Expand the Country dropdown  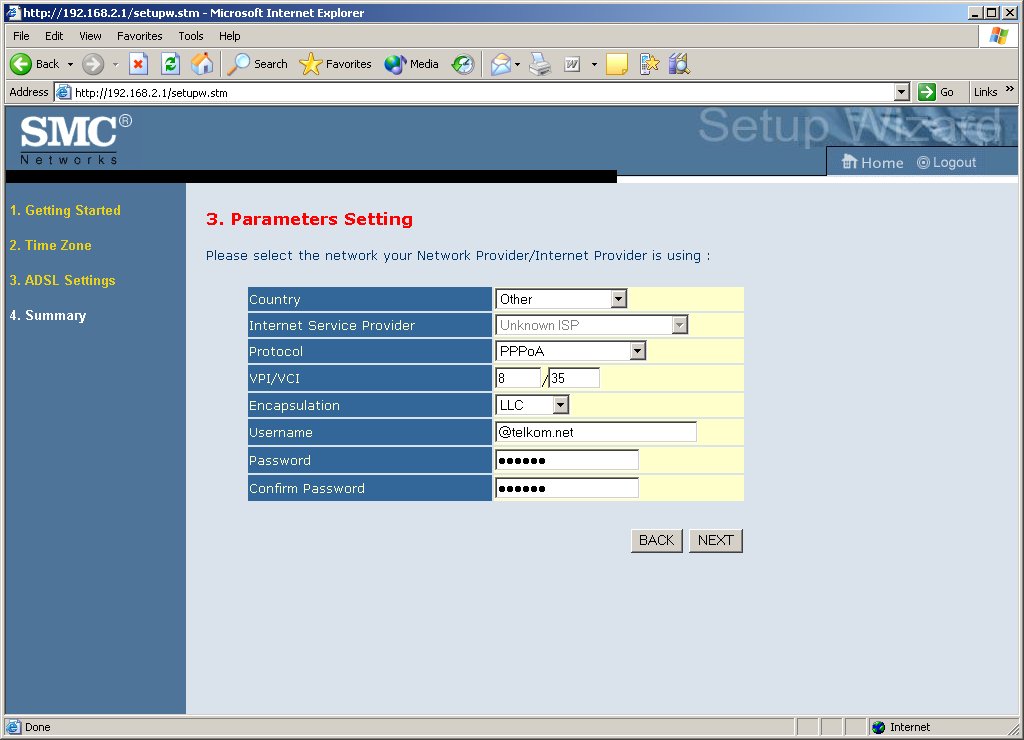618,299
